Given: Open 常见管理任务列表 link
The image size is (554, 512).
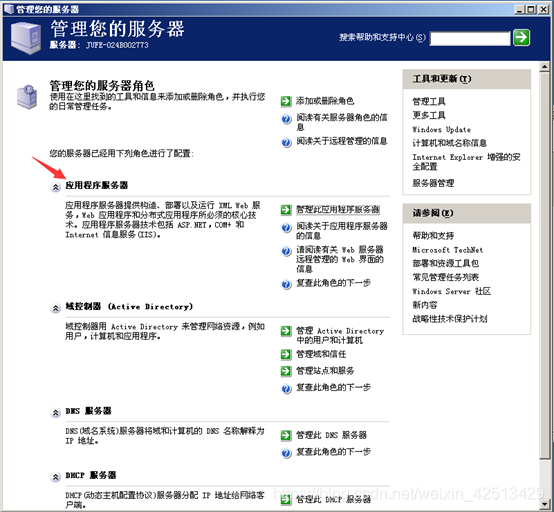Looking at the screenshot, I should tap(446, 277).
